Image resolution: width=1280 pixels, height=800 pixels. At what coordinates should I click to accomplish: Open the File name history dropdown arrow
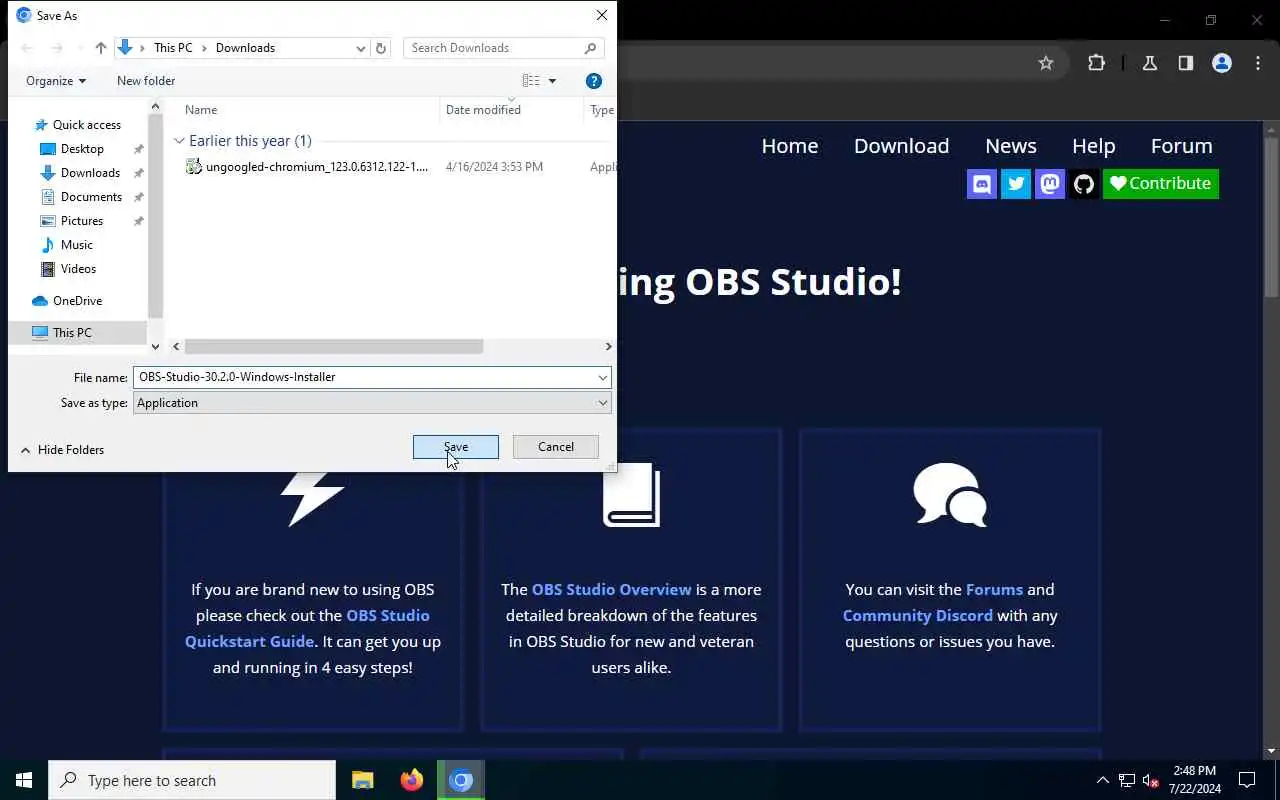click(603, 377)
